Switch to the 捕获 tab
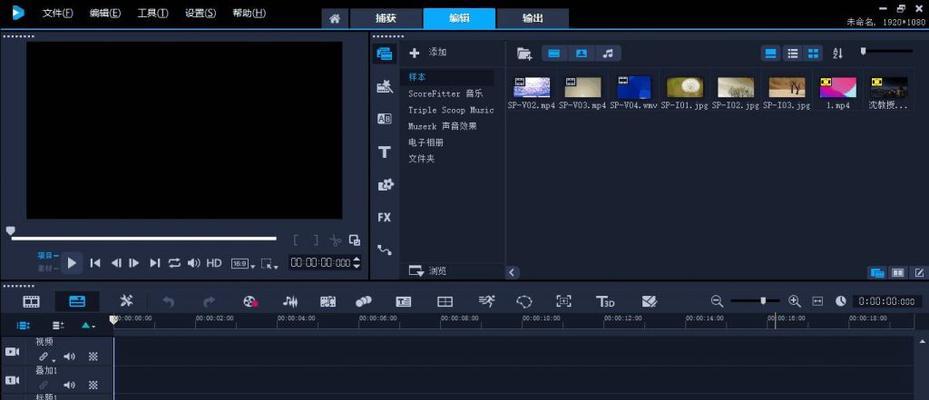Image resolution: width=929 pixels, height=400 pixels. click(386, 18)
